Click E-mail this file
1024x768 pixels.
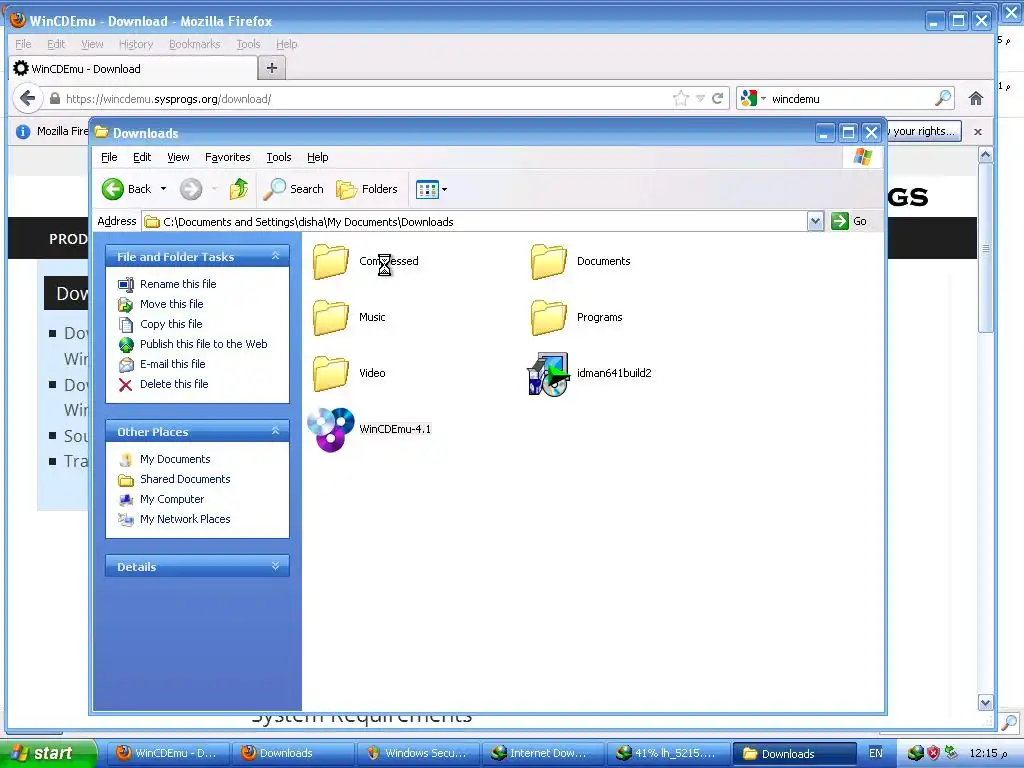pos(172,364)
